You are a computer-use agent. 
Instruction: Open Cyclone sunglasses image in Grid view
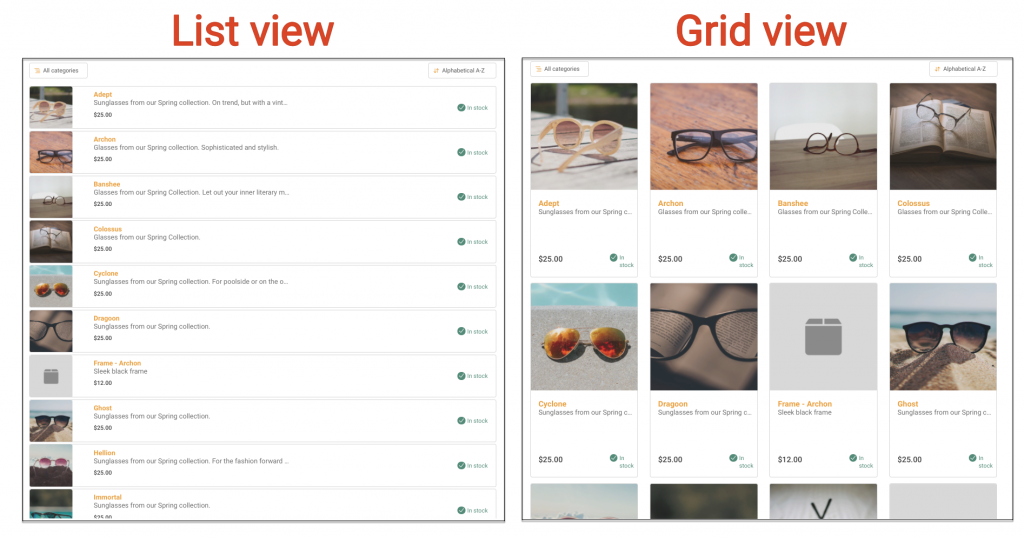coord(584,336)
